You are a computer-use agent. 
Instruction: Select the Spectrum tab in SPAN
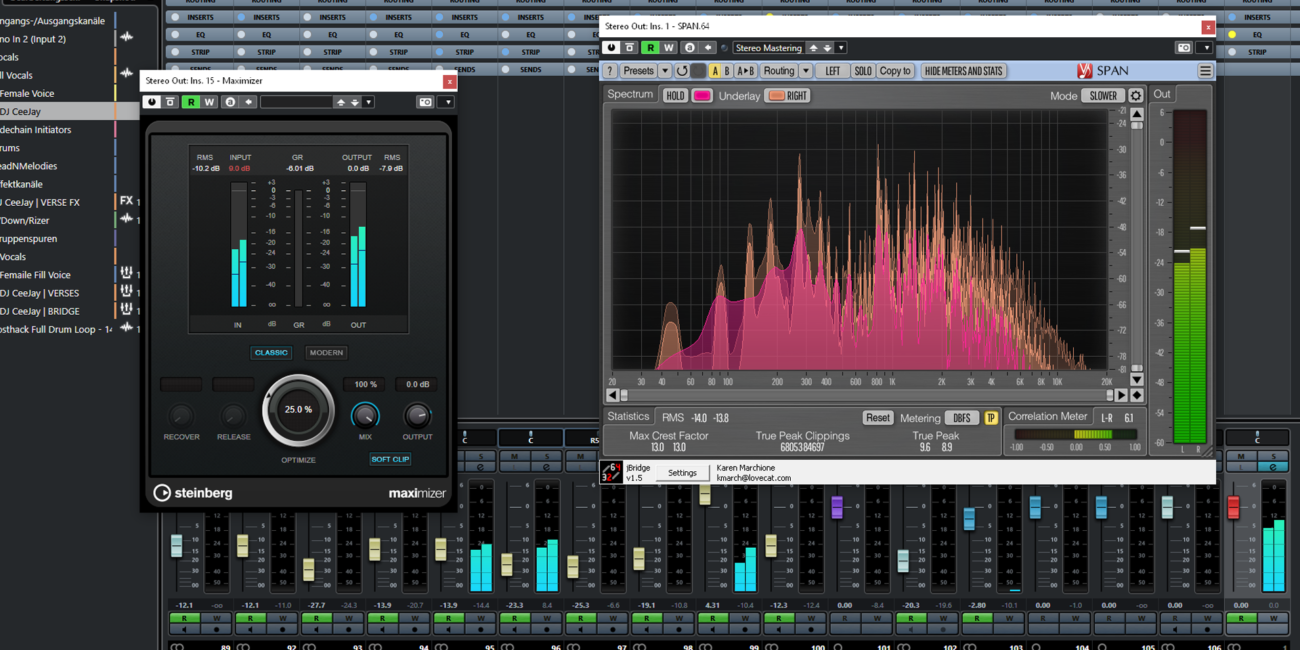click(630, 94)
